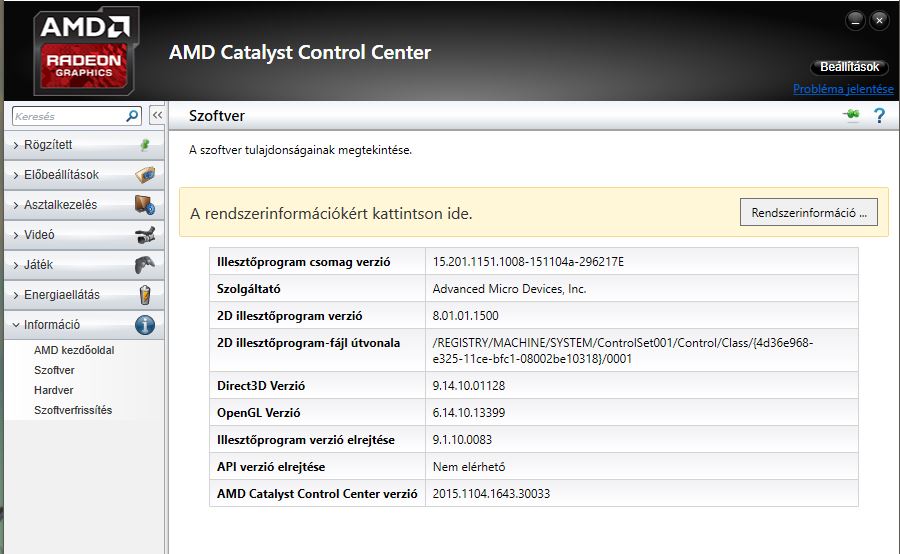Click the AMD Radeon Graphics logo
This screenshot has width=900, height=554.
coord(87,51)
